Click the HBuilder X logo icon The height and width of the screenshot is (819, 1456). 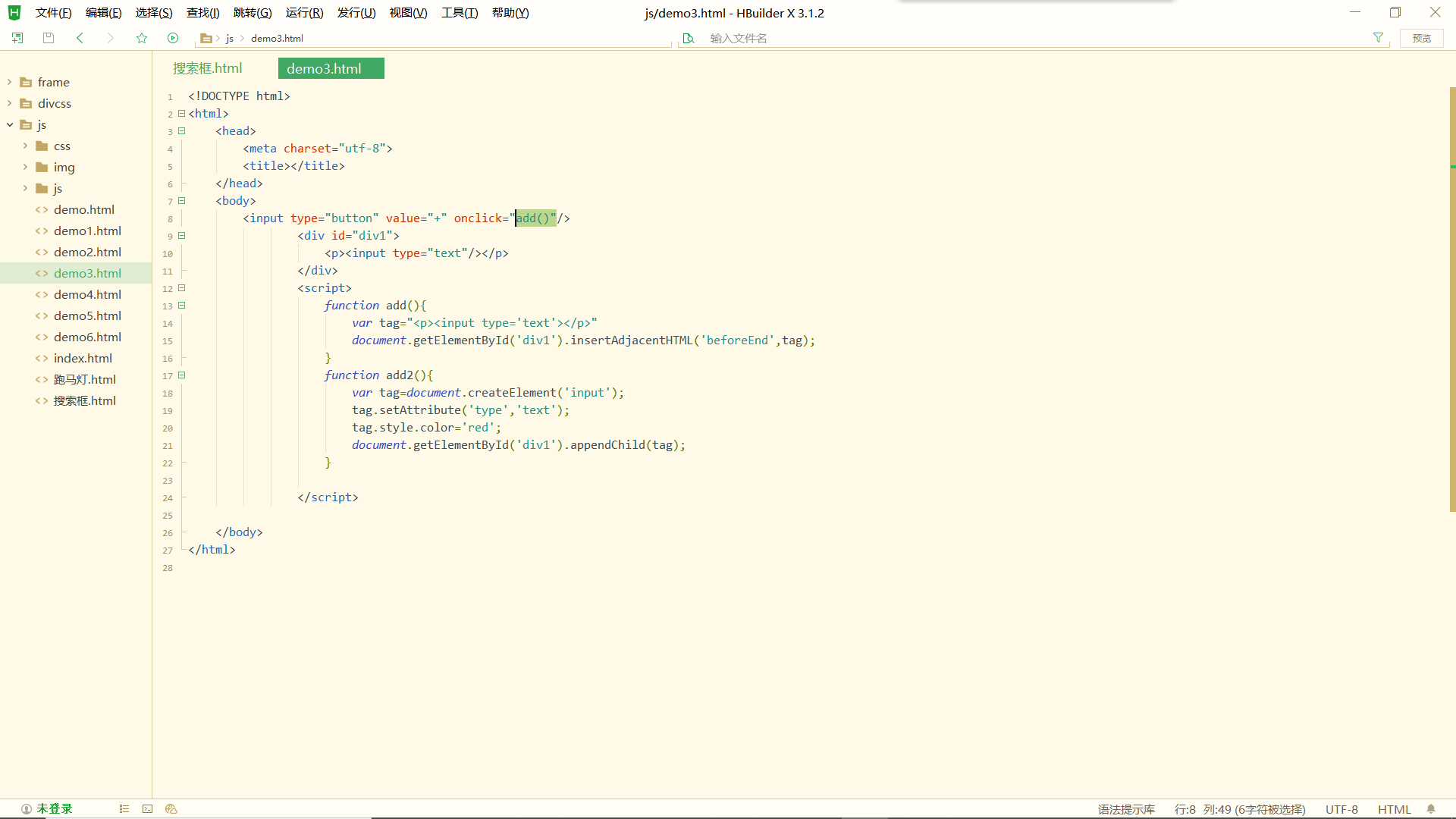[x=14, y=13]
